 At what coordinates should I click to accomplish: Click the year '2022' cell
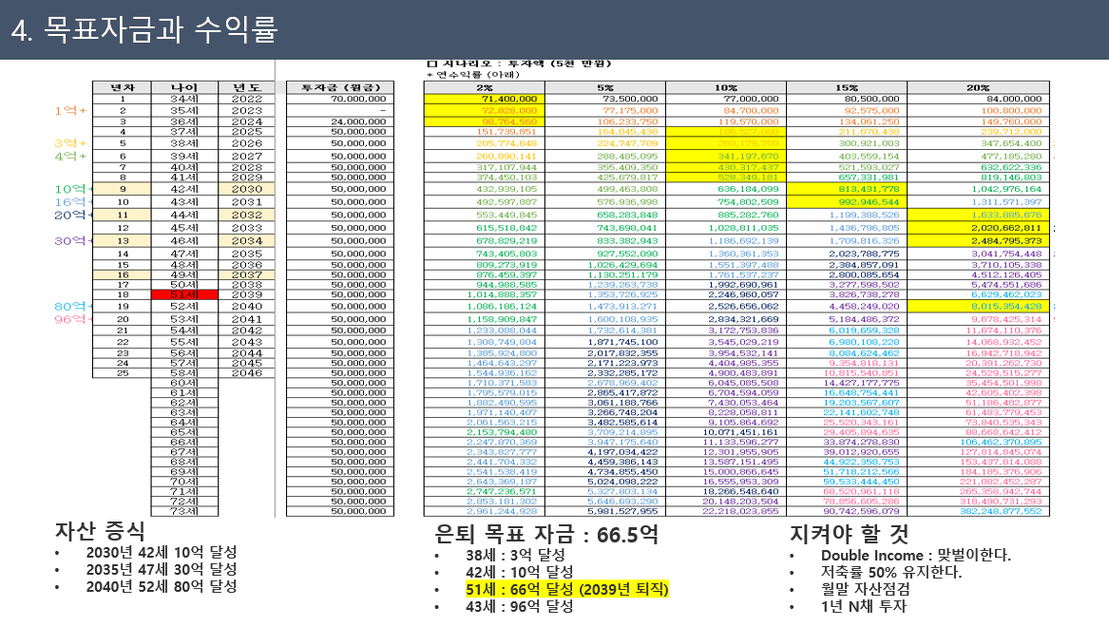(x=247, y=99)
